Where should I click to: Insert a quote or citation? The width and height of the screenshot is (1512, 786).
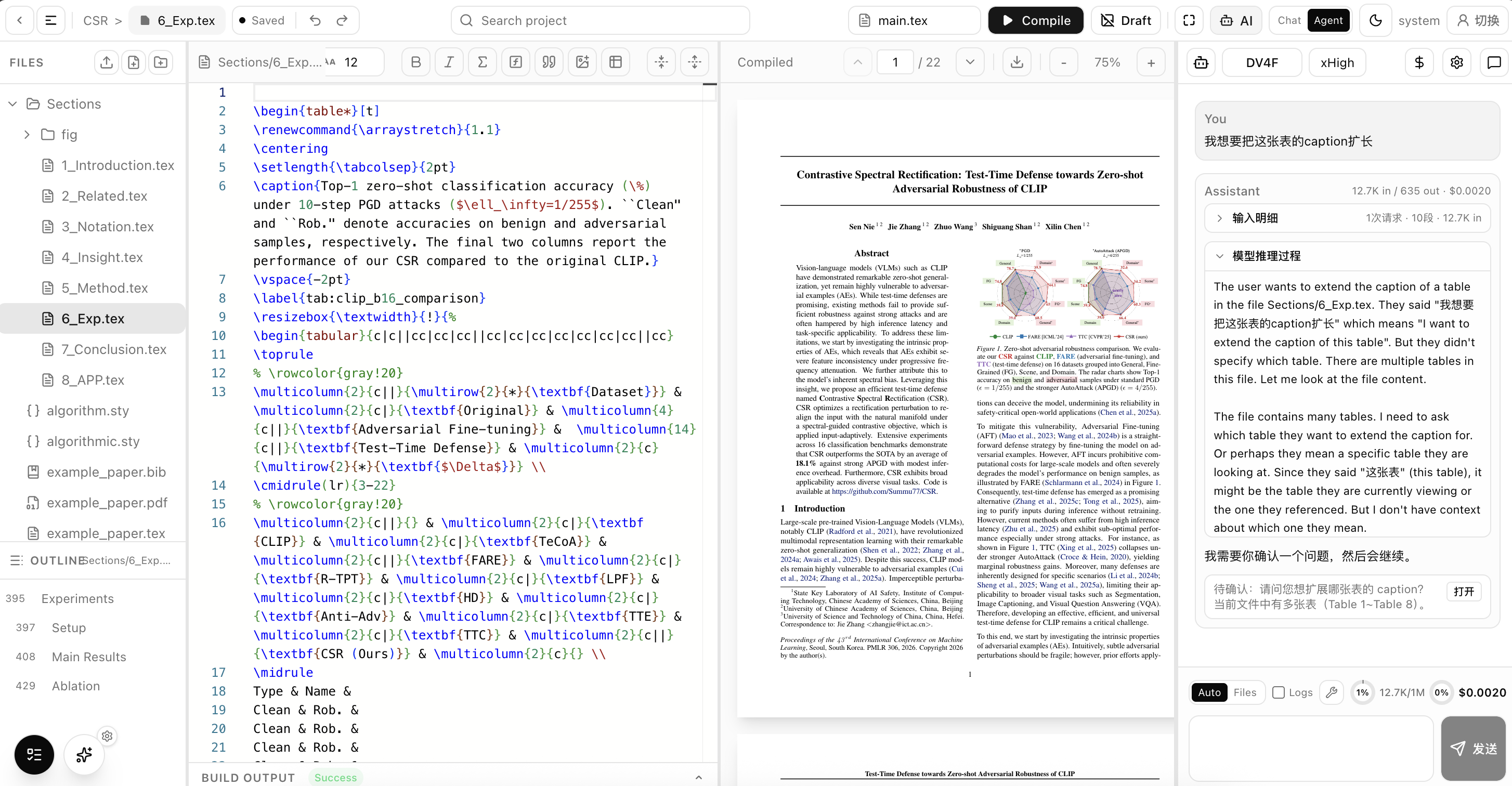[x=549, y=62]
